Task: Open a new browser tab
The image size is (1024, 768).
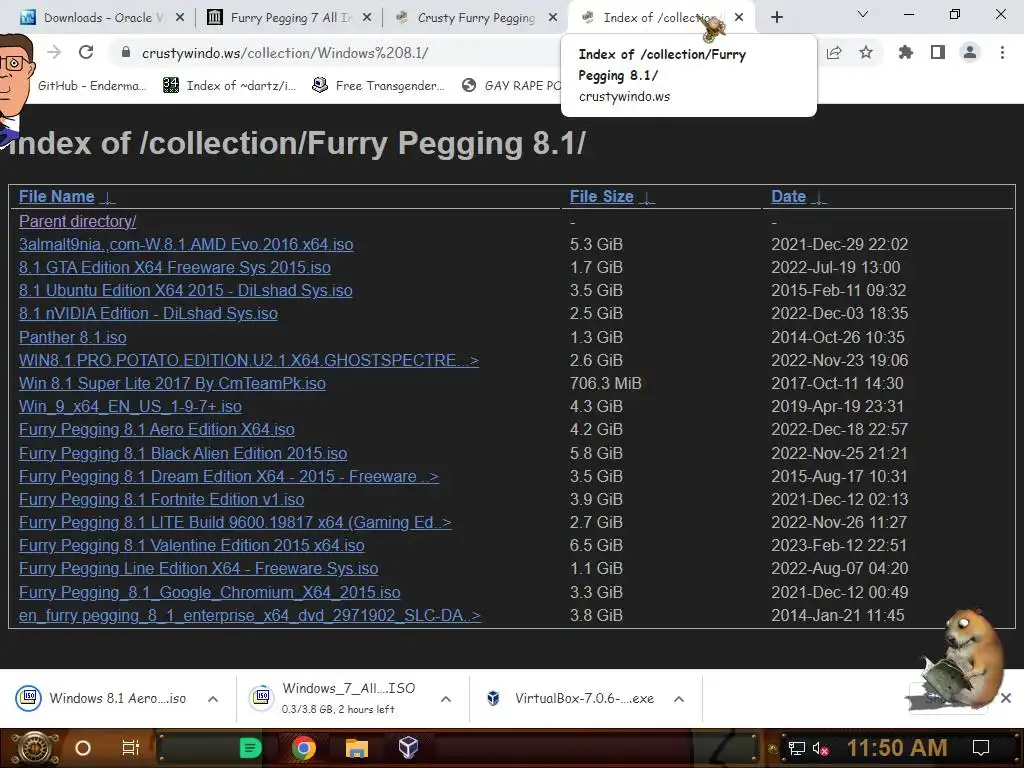Action: [x=776, y=18]
